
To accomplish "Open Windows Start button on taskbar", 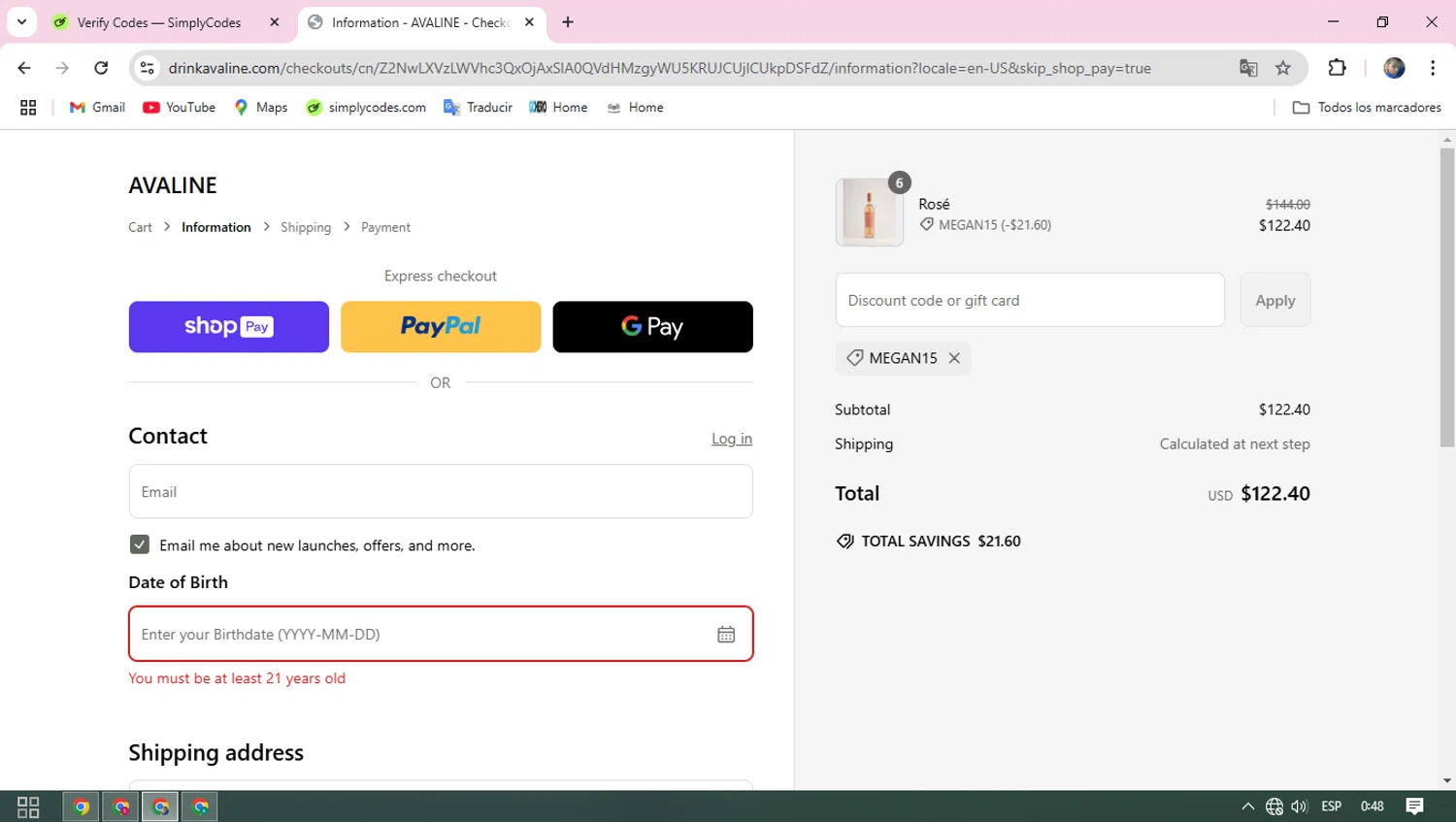I will pos(28,806).
